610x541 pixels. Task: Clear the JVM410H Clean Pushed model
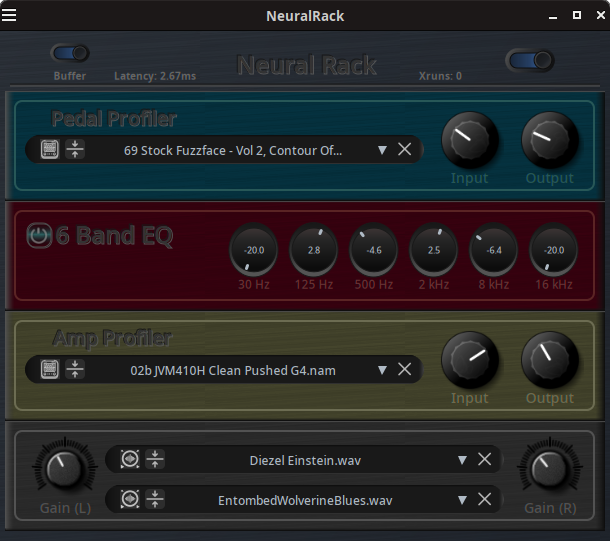point(405,370)
